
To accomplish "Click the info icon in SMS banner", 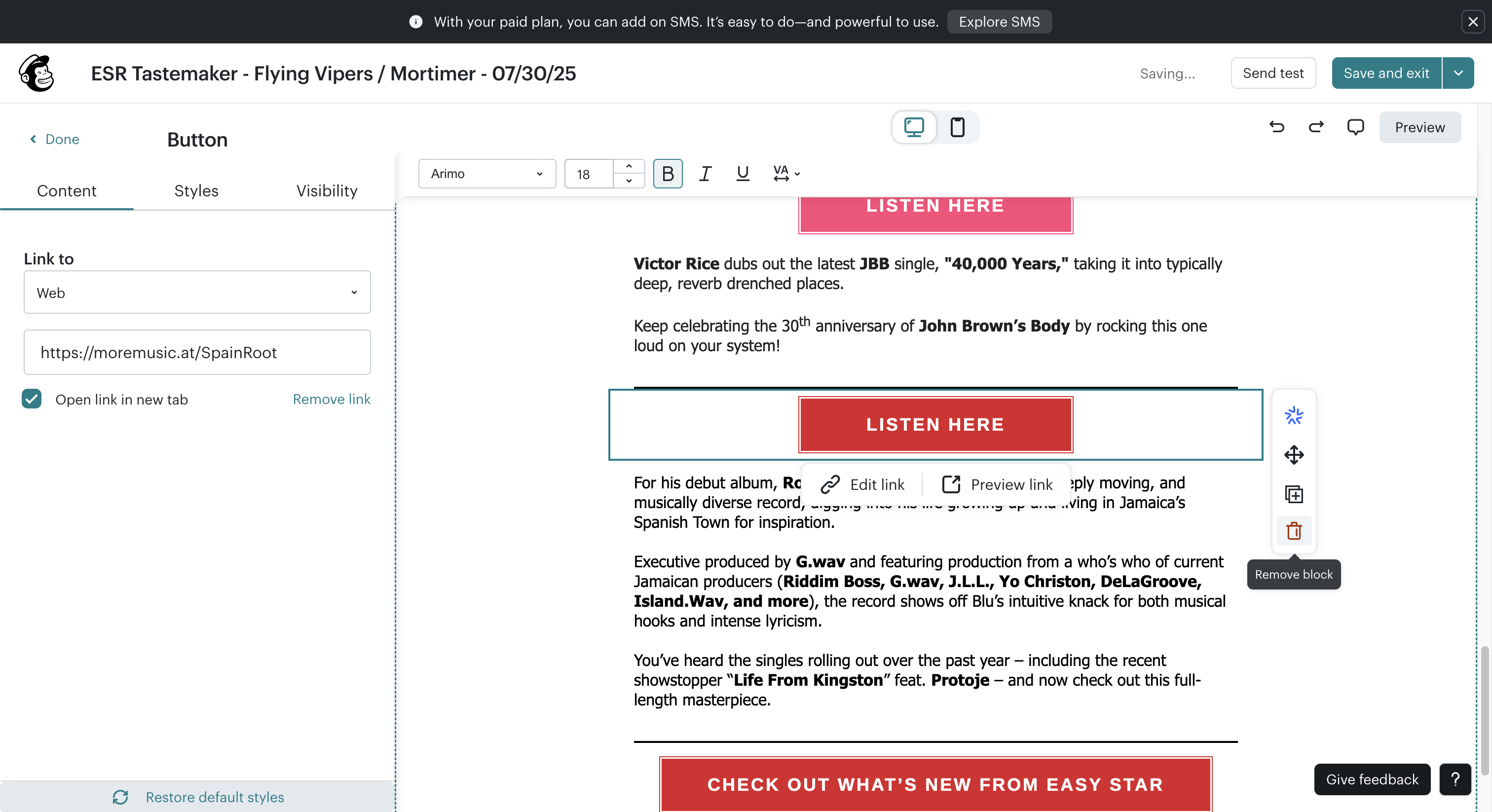I will point(415,22).
